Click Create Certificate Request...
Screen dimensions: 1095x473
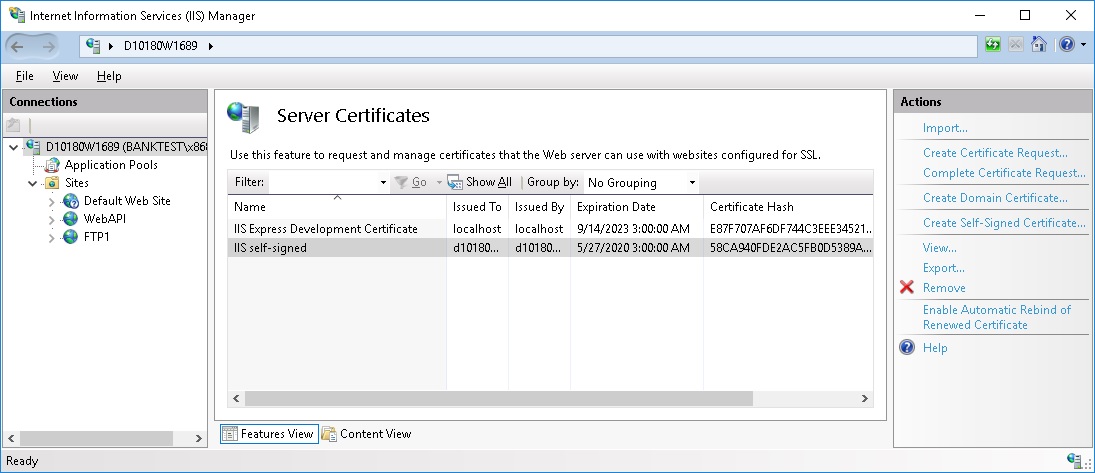[995, 152]
